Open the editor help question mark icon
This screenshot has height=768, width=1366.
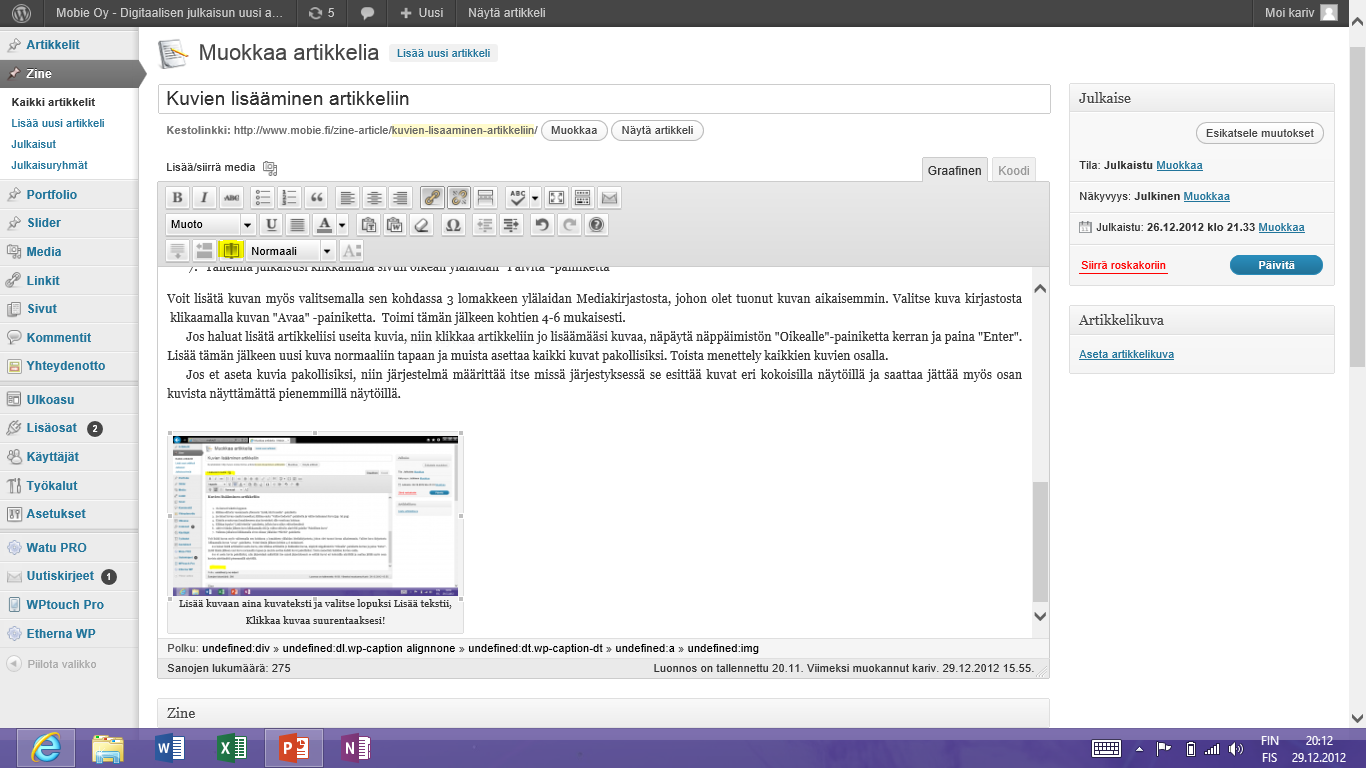(596, 225)
